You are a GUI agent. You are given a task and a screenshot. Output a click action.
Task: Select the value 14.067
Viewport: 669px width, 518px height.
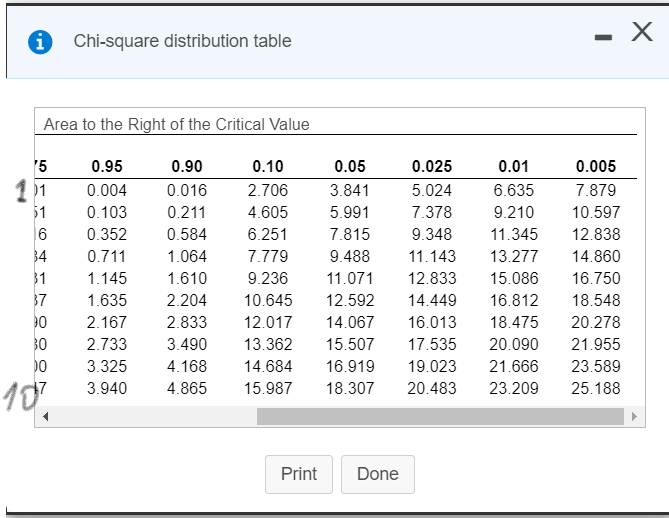pos(350,323)
